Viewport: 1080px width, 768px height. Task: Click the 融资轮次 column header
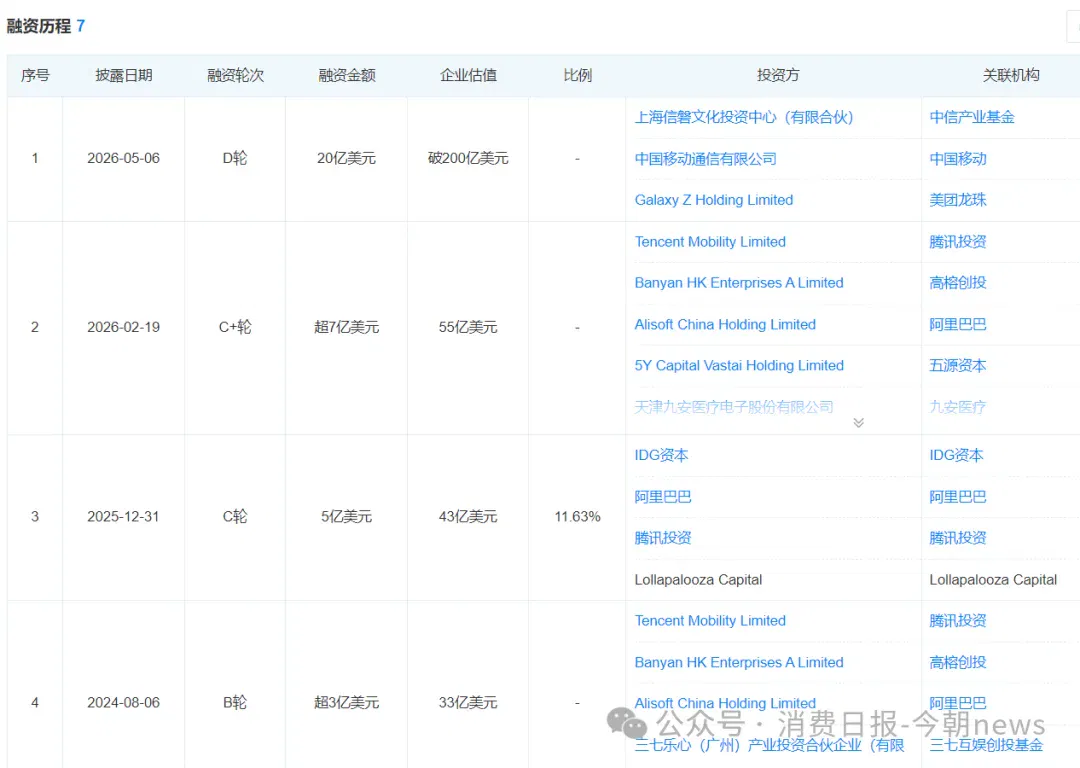point(236,75)
